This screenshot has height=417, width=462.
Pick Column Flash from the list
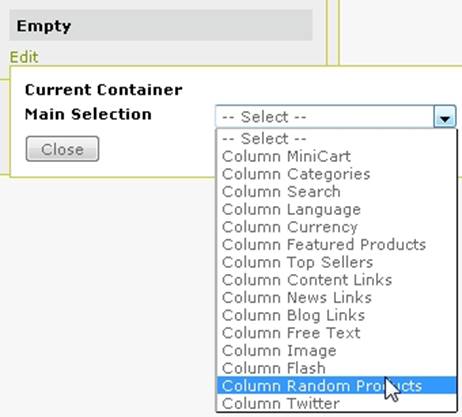click(336, 368)
